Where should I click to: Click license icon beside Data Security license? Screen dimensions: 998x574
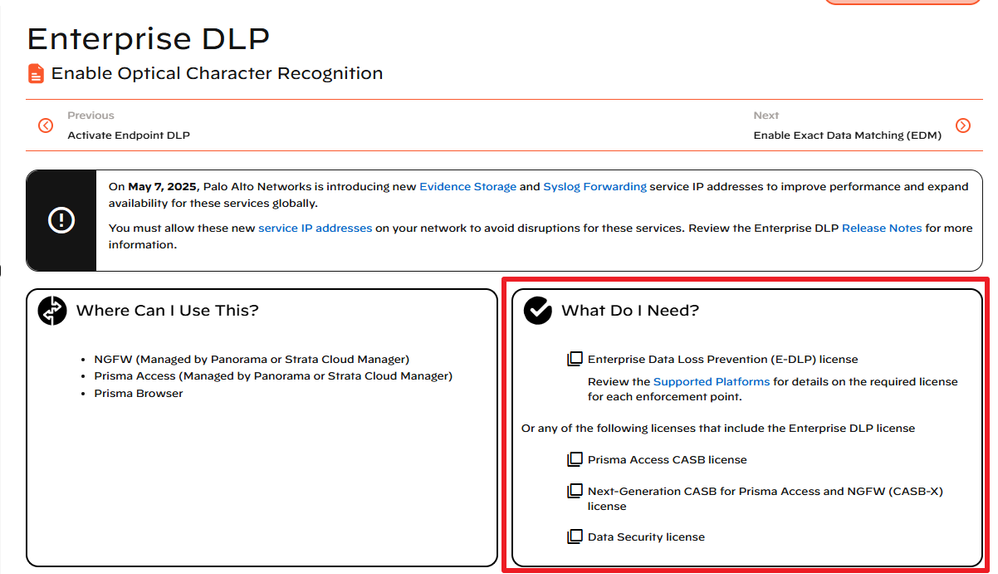[575, 536]
